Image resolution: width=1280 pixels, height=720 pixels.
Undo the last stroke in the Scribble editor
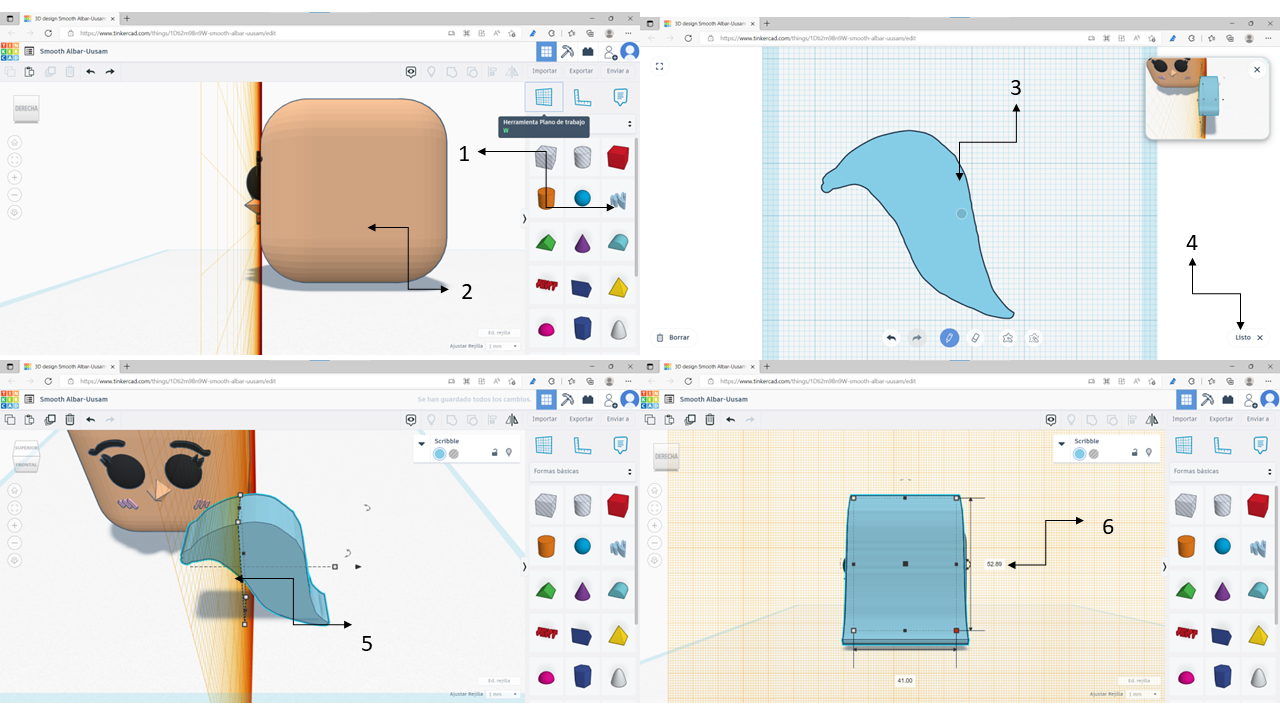(x=891, y=338)
